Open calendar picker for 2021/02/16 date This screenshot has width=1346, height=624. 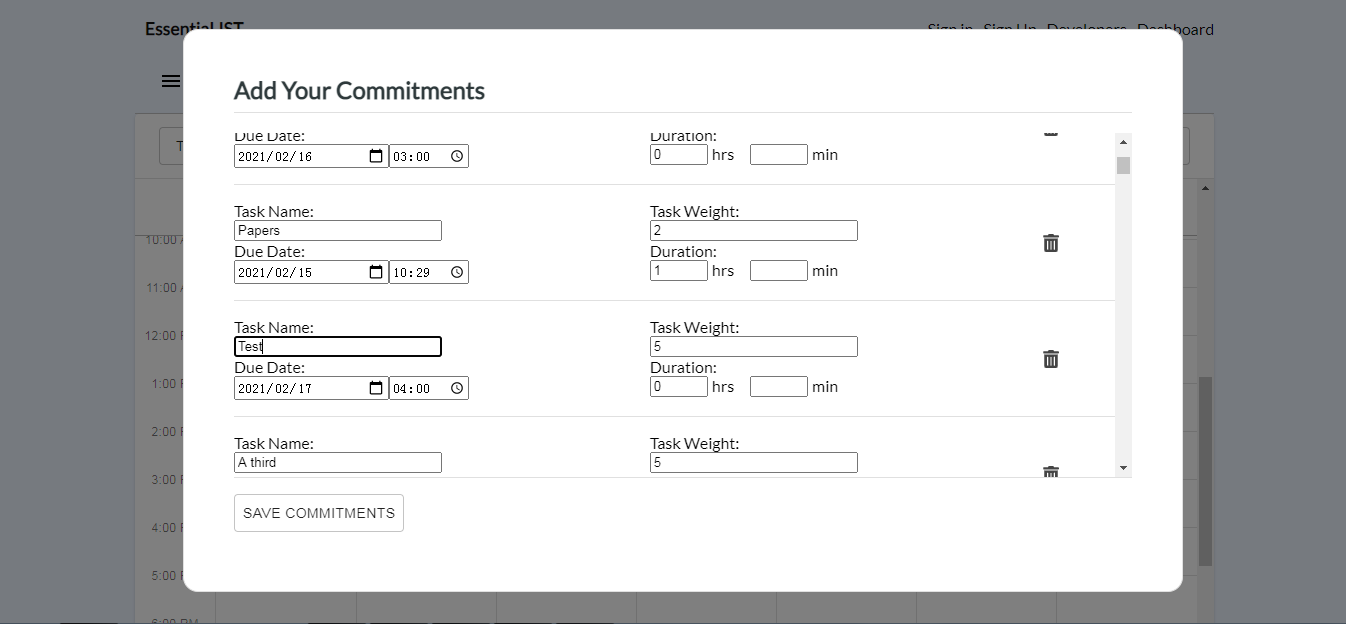(376, 156)
